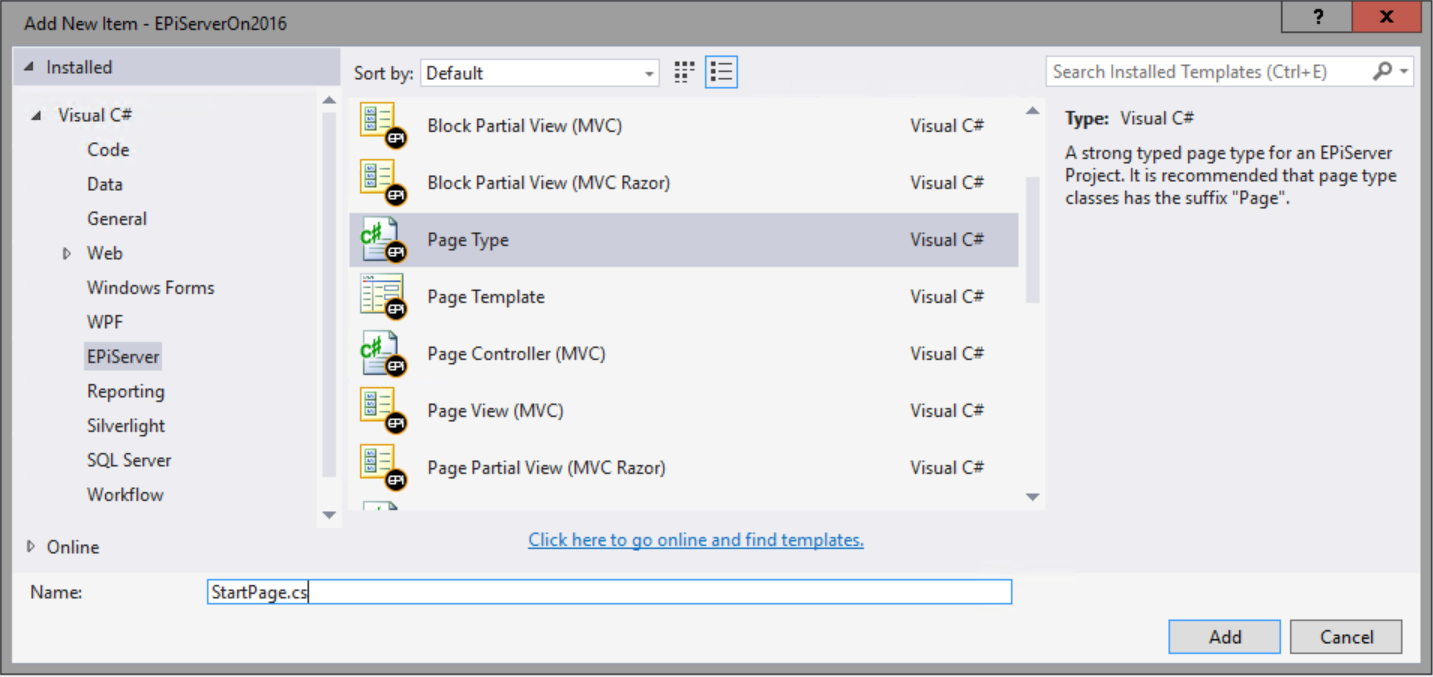Click the Page Type template icon
Image resolution: width=1433 pixels, height=677 pixels.
382,240
